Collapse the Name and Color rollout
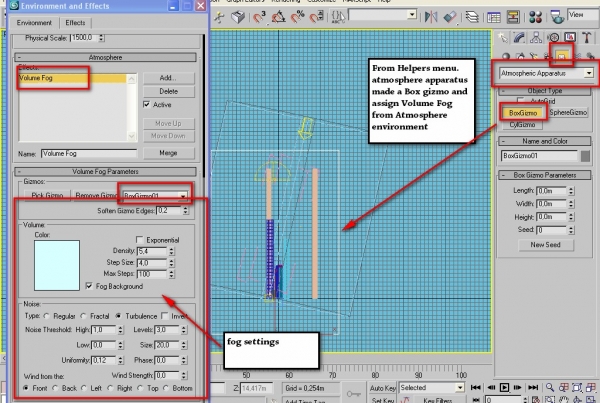The image size is (600, 403). [545, 141]
